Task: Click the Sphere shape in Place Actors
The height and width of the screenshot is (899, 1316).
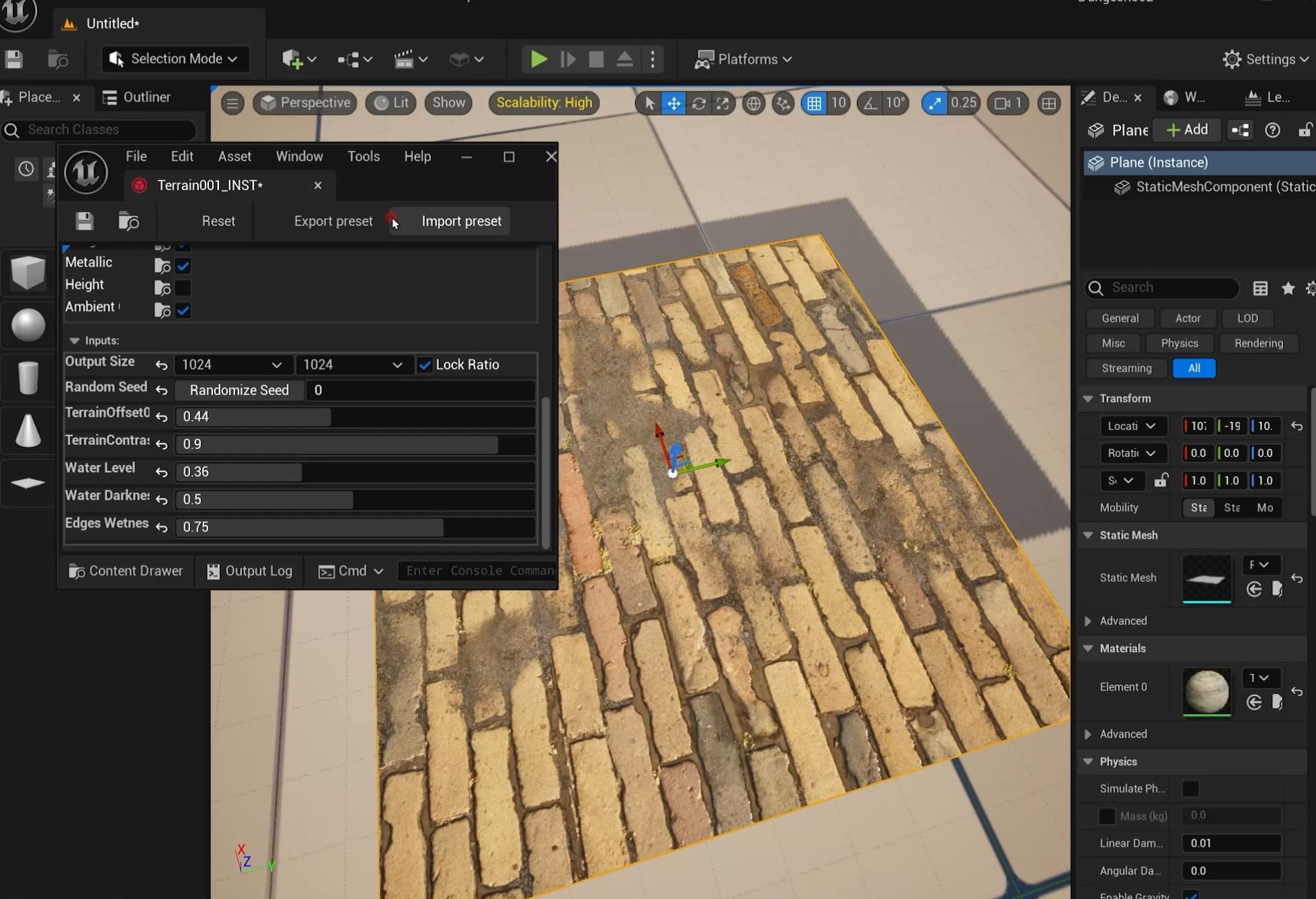Action: 28,325
